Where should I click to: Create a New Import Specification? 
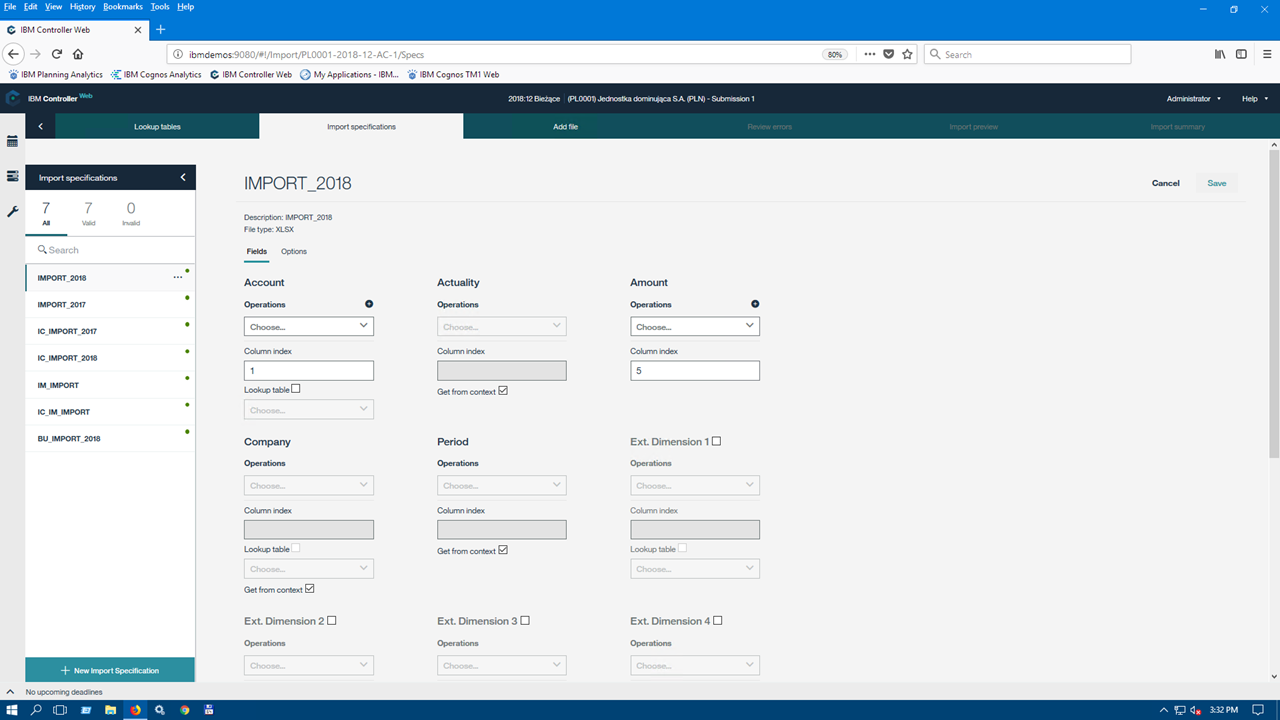click(x=110, y=670)
